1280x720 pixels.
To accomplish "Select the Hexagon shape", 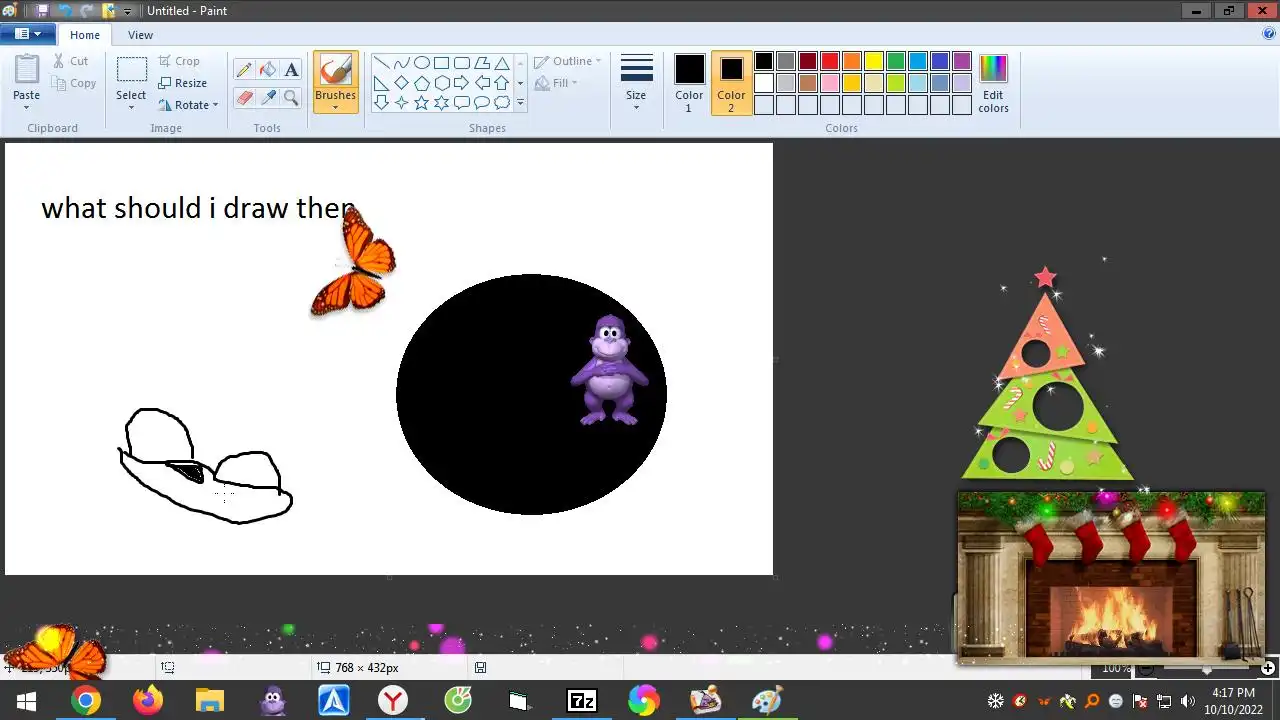I will [441, 82].
